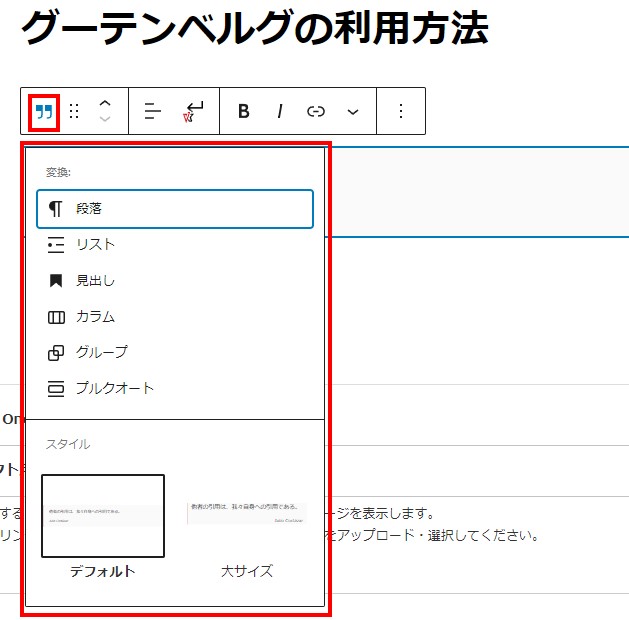Open the three-dot block options menu
This screenshot has height=620, width=629.
tap(401, 111)
